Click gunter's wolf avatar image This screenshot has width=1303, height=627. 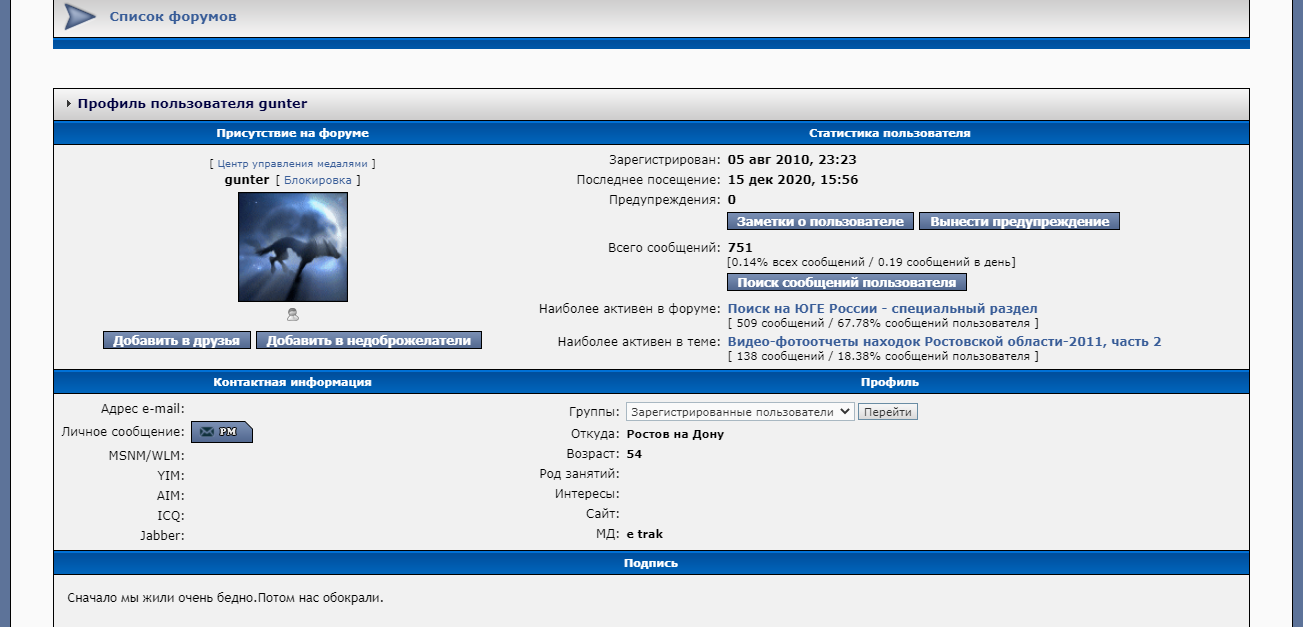click(x=292, y=246)
